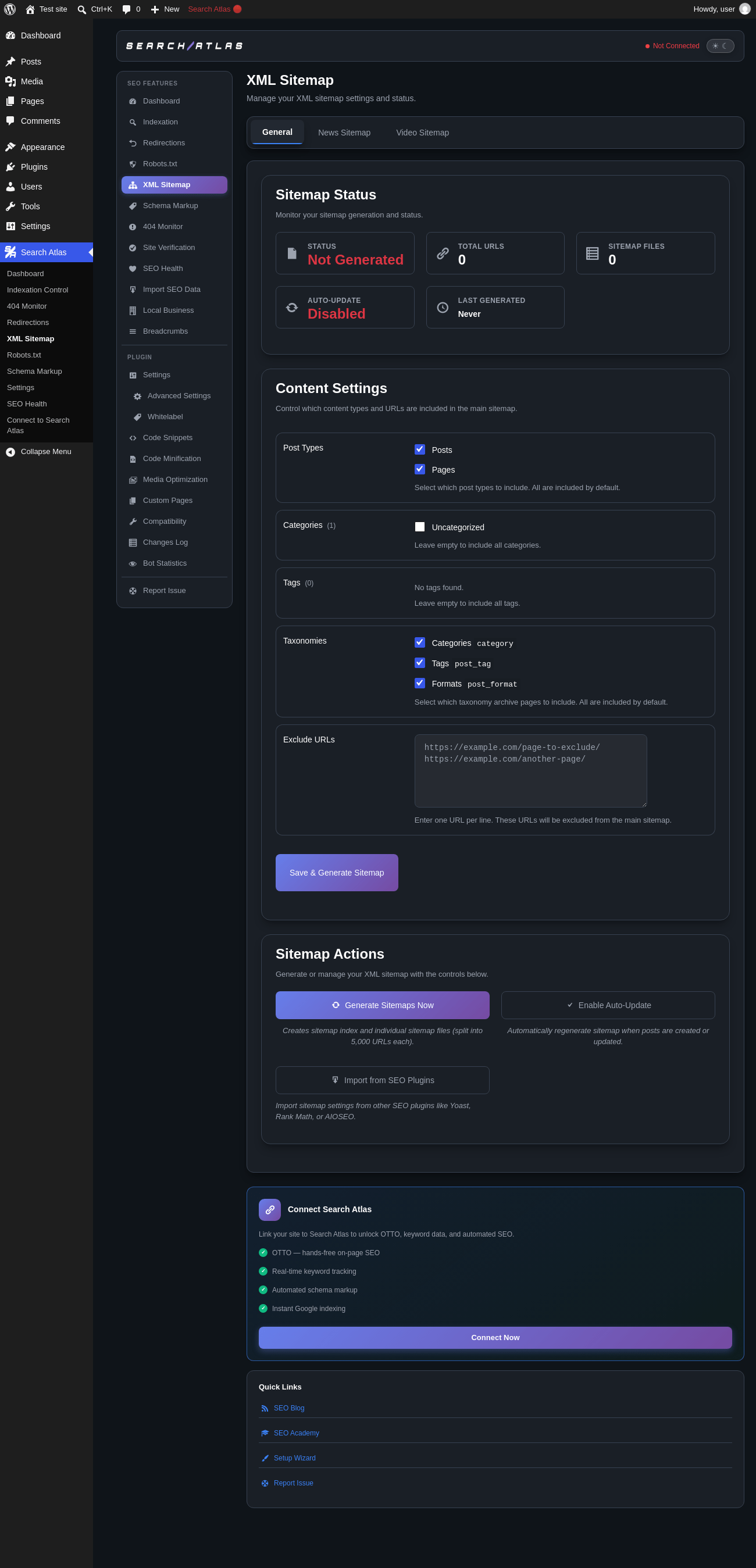The height and width of the screenshot is (1568, 756).
Task: Open Breadcrumbs in SEO Features sidebar
Action: 174,331
